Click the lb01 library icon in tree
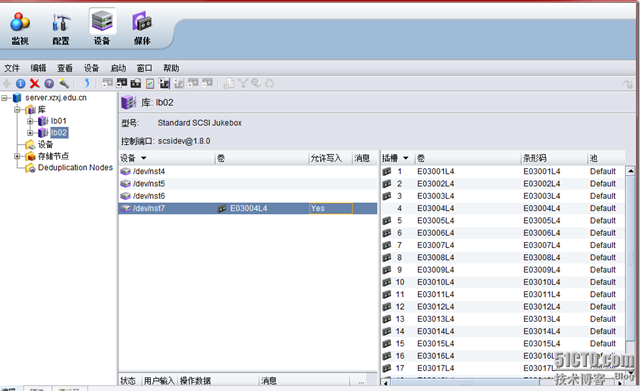Viewport: 640px width, 391px height. point(43,121)
